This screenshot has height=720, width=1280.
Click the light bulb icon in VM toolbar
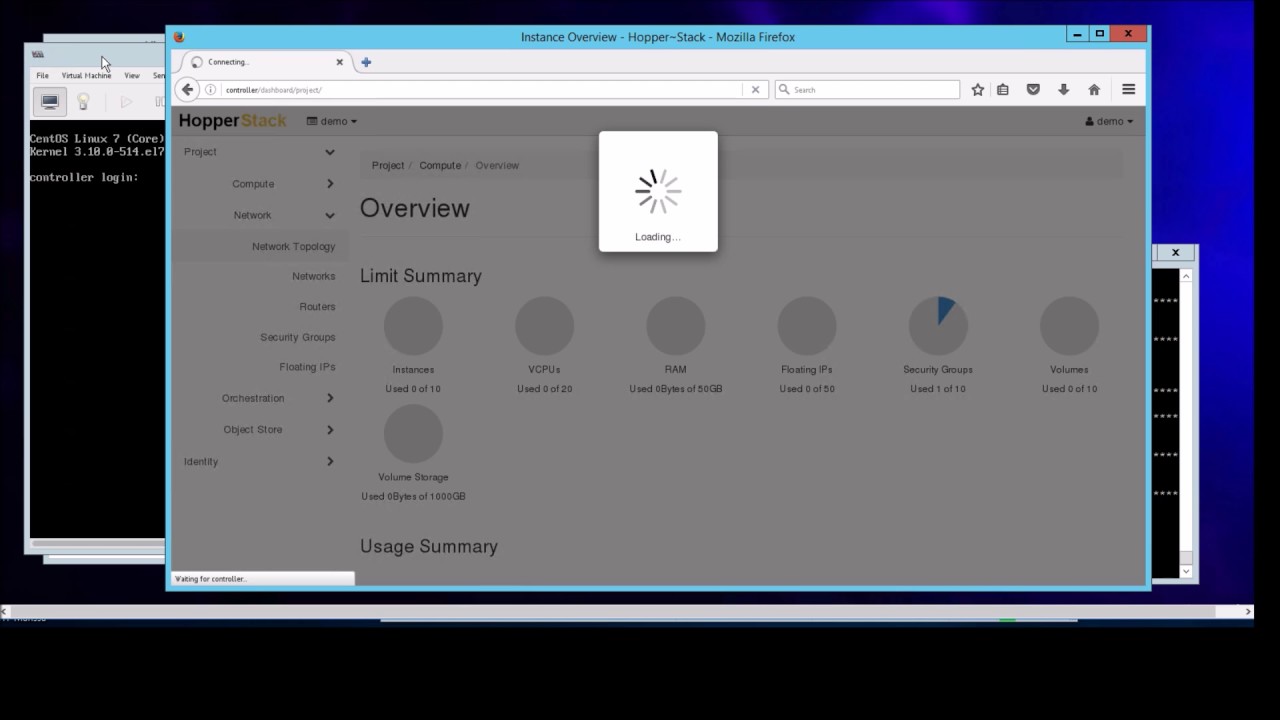click(x=83, y=101)
